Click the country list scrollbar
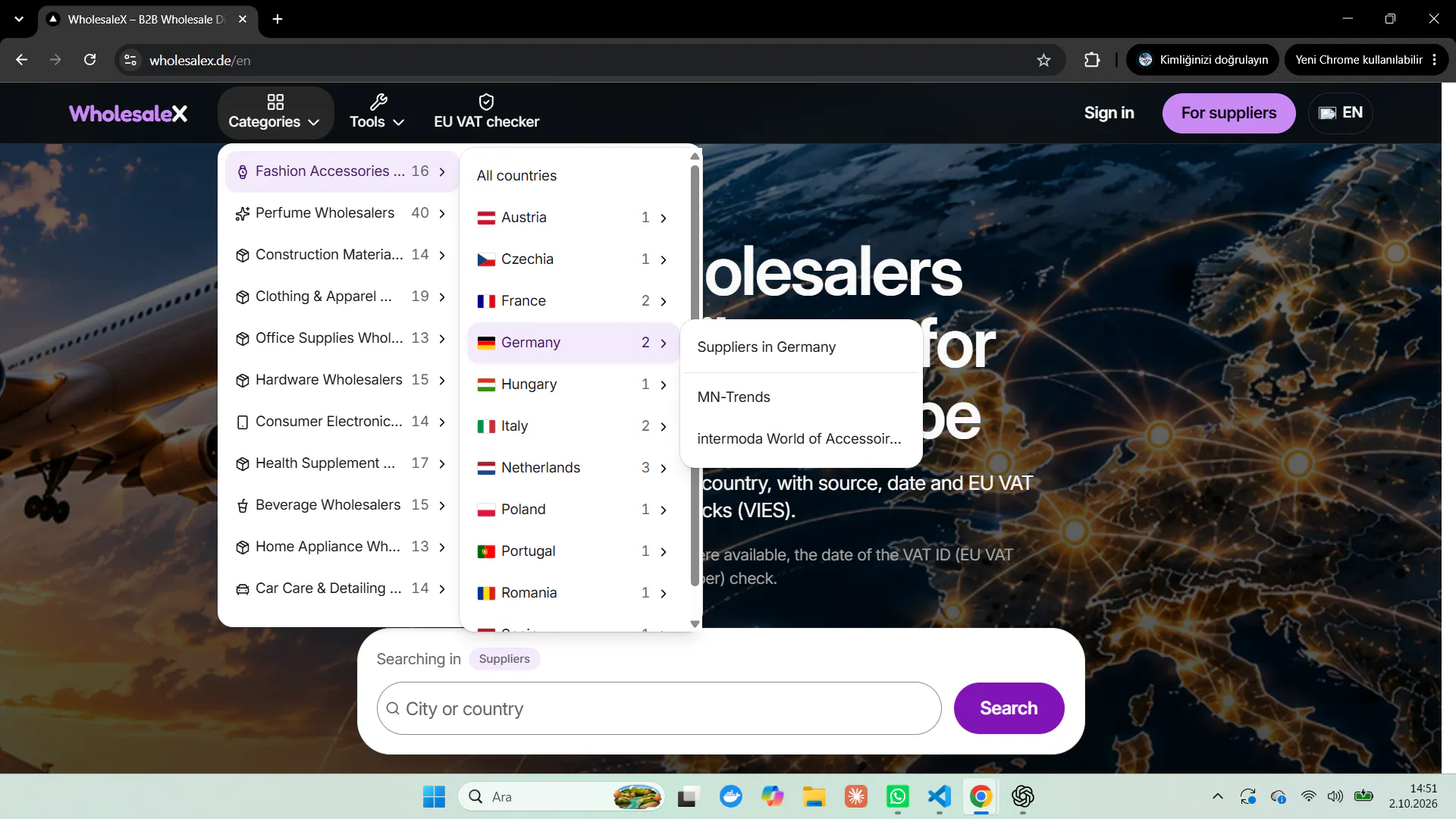This screenshot has width=1456, height=819. coord(695,375)
